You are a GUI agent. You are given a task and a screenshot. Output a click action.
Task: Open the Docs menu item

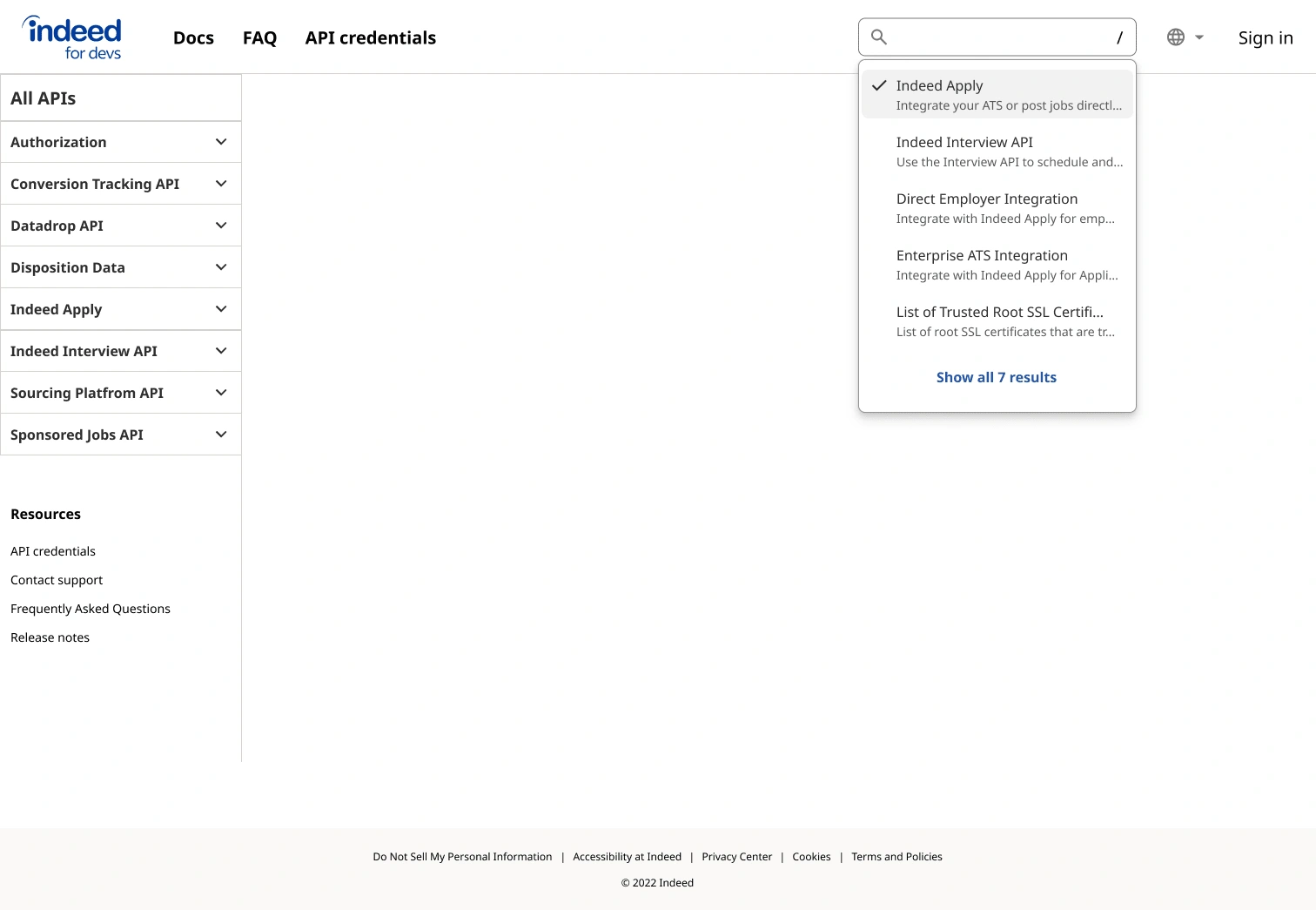click(193, 37)
